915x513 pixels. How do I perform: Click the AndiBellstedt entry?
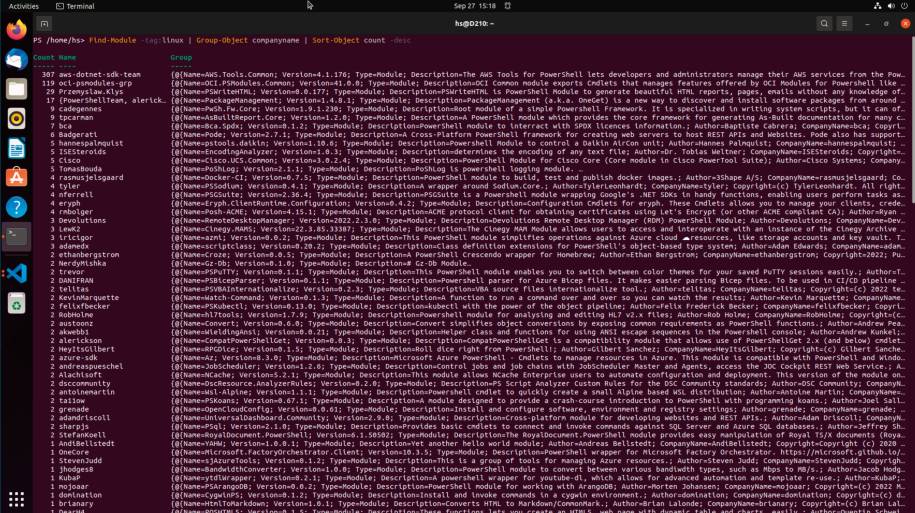click(86, 444)
